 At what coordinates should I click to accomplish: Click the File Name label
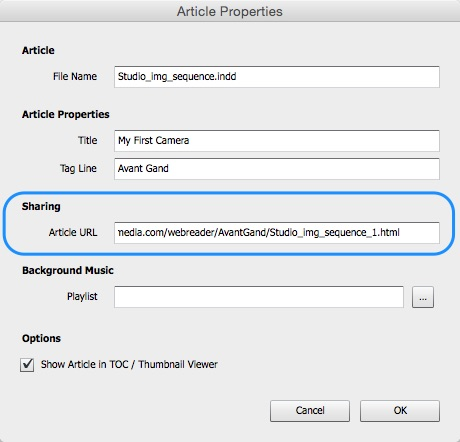tap(75, 77)
